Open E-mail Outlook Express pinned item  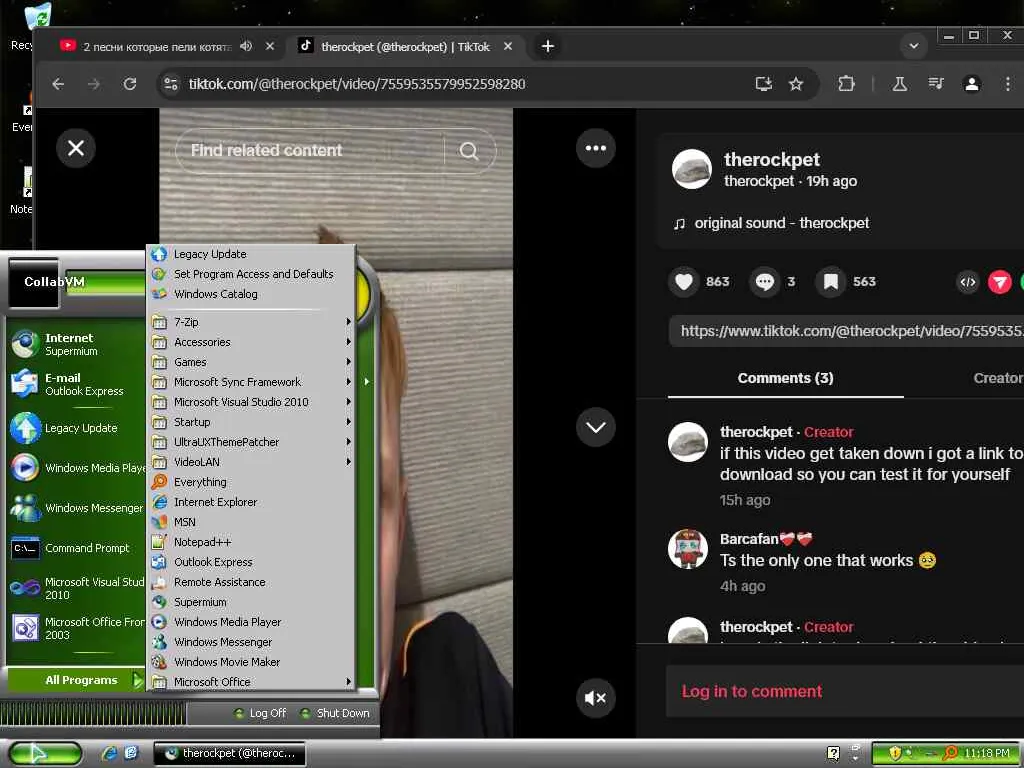pyautogui.click(x=76, y=384)
